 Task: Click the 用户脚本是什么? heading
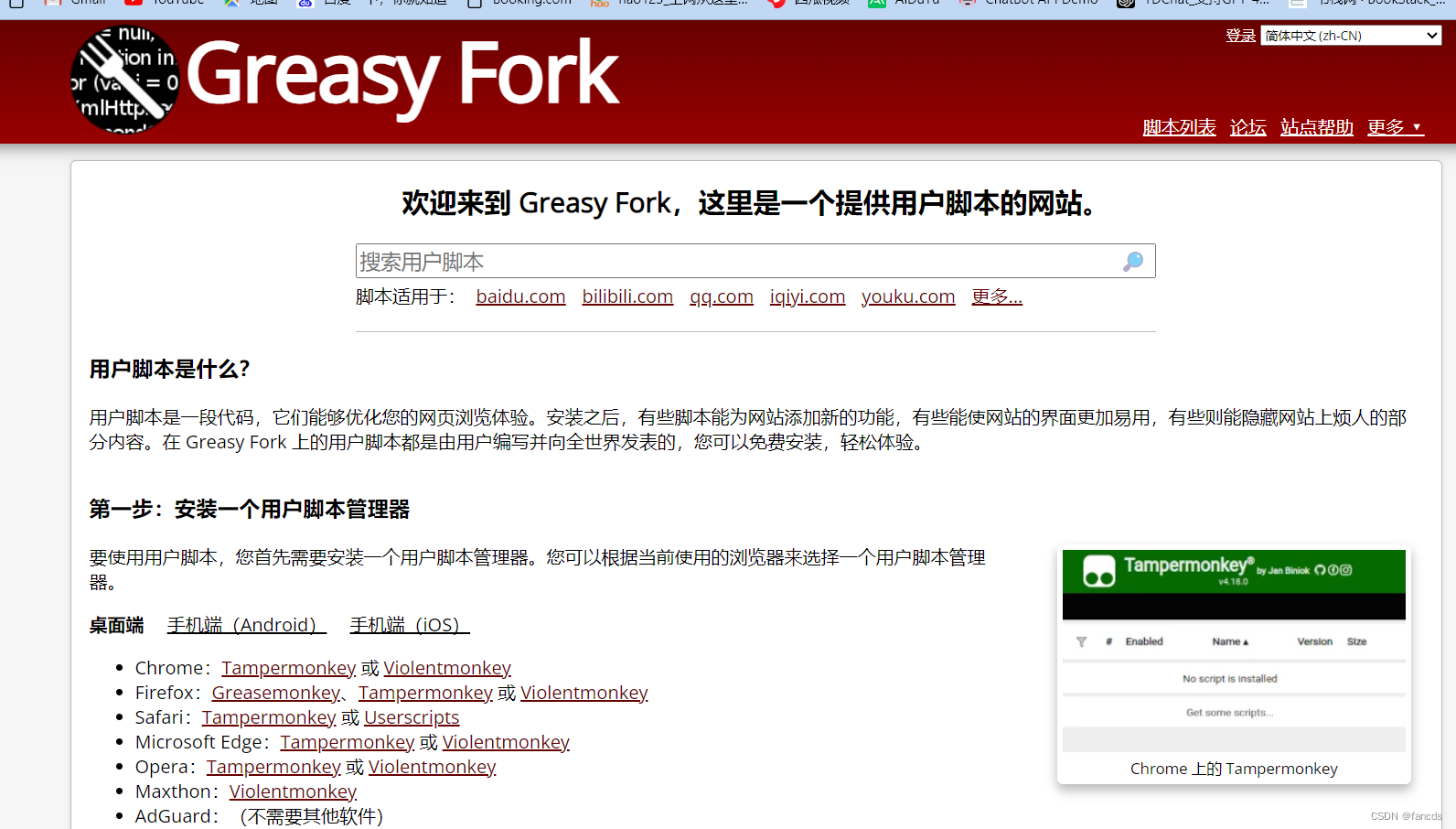pos(170,369)
